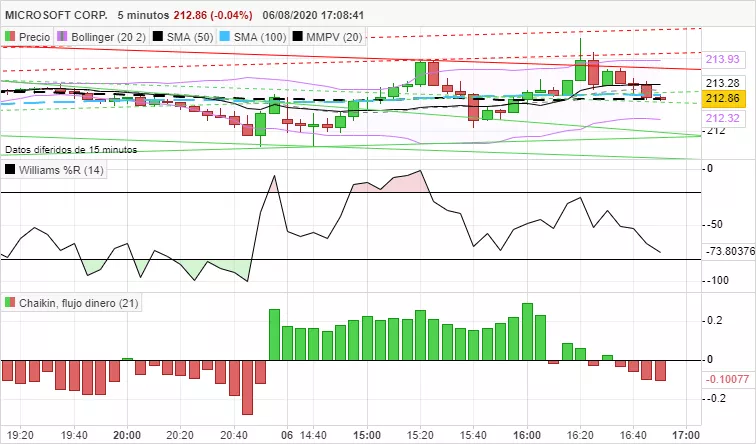Click the Williams value -73.80376 label

coord(730,251)
